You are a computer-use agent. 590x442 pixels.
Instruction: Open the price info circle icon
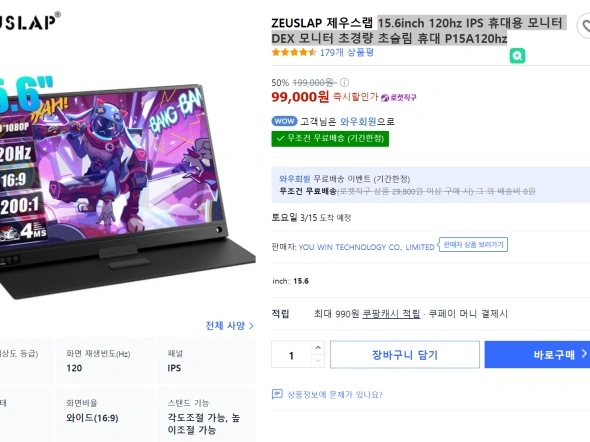point(344,82)
